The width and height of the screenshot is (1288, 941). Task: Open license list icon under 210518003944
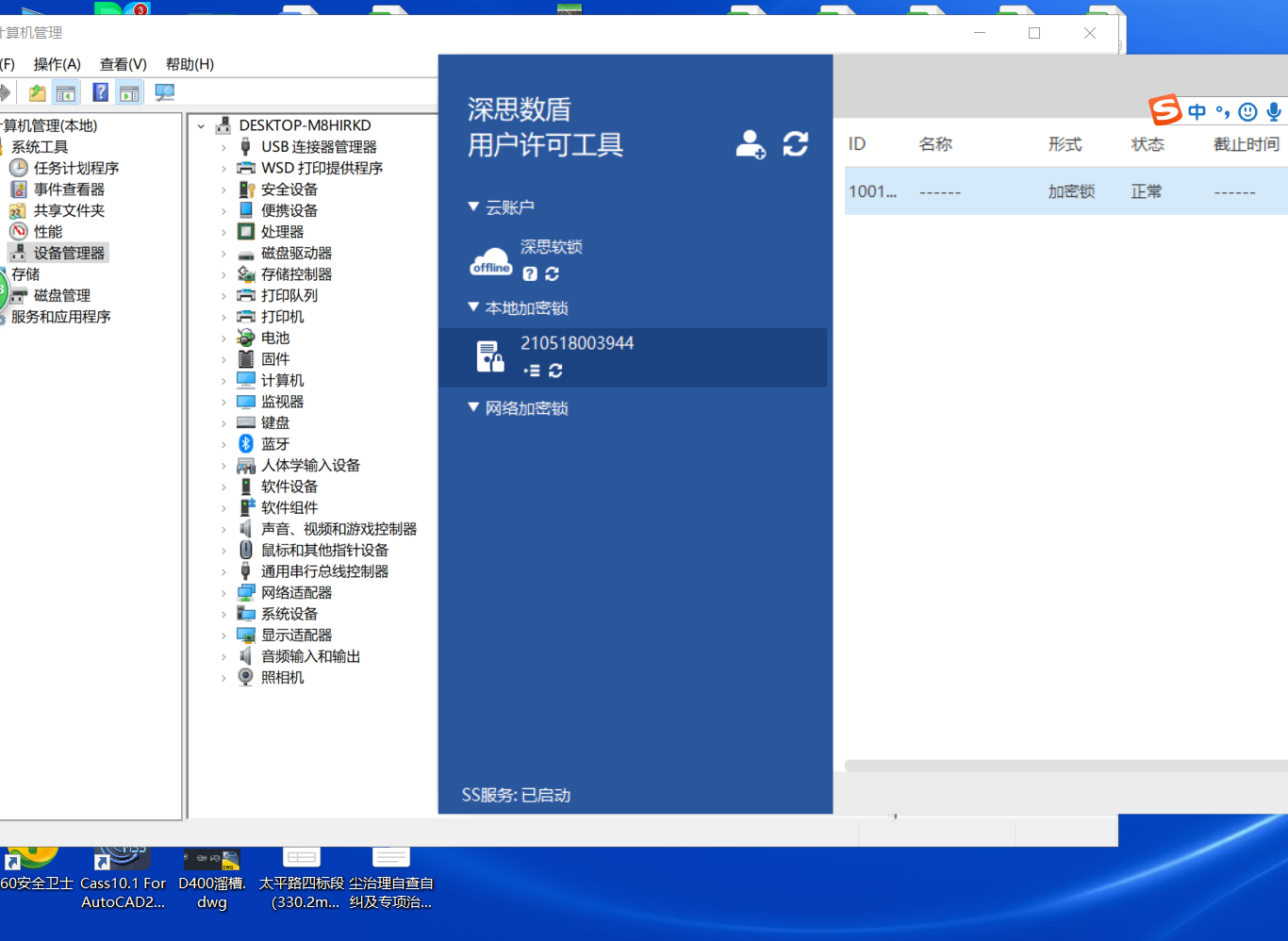point(532,371)
